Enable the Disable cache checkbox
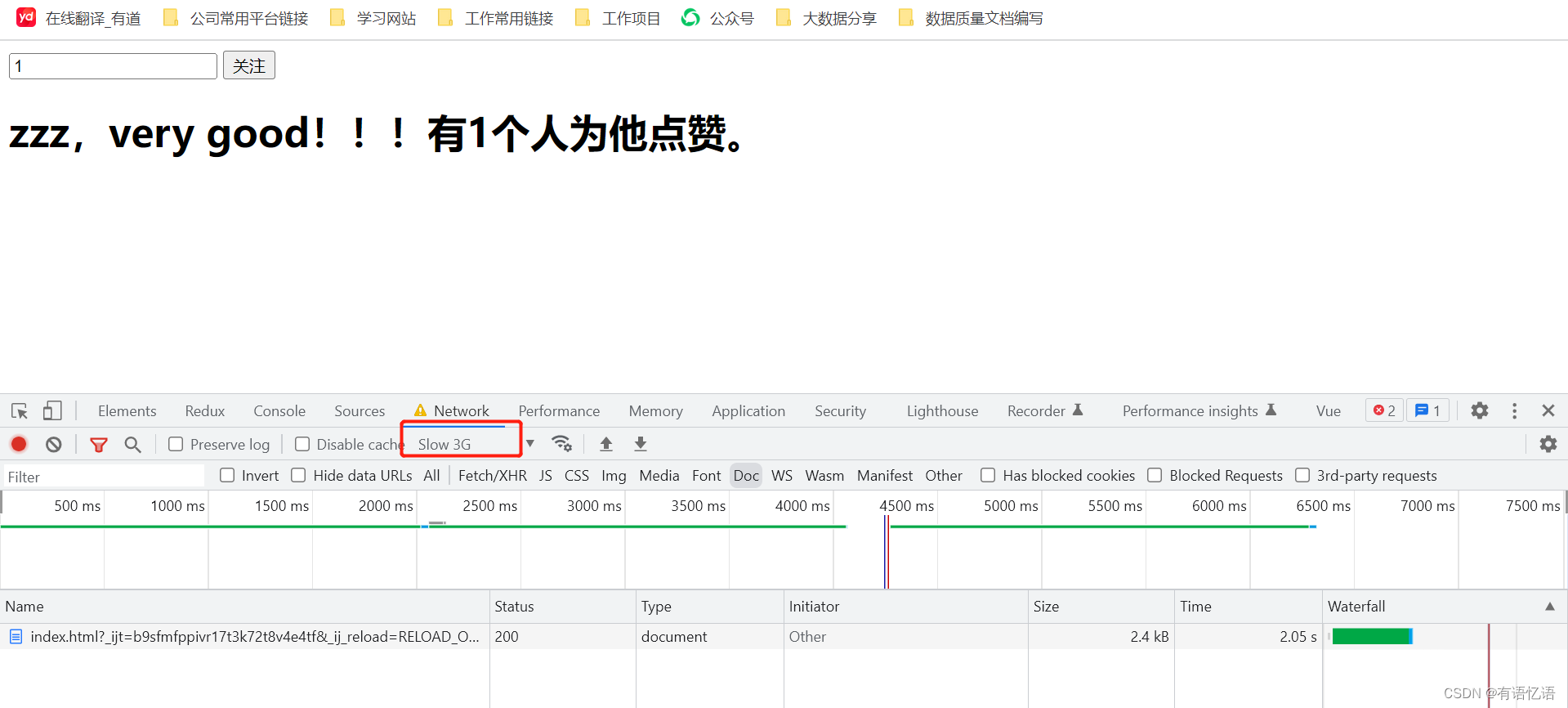Screen dimensions: 1568x708 pyautogui.click(x=302, y=444)
